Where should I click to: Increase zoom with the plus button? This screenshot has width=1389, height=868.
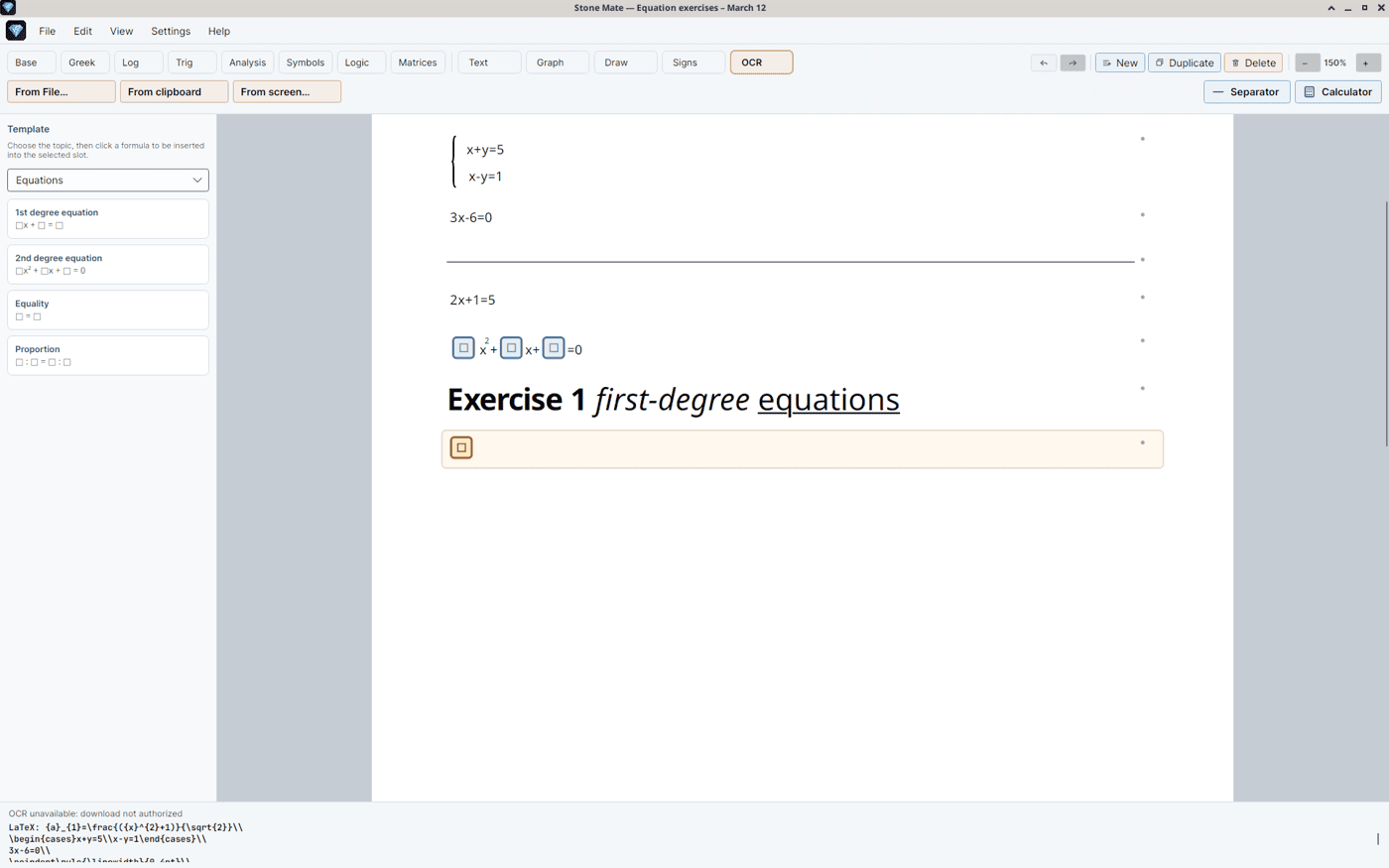point(1366,62)
